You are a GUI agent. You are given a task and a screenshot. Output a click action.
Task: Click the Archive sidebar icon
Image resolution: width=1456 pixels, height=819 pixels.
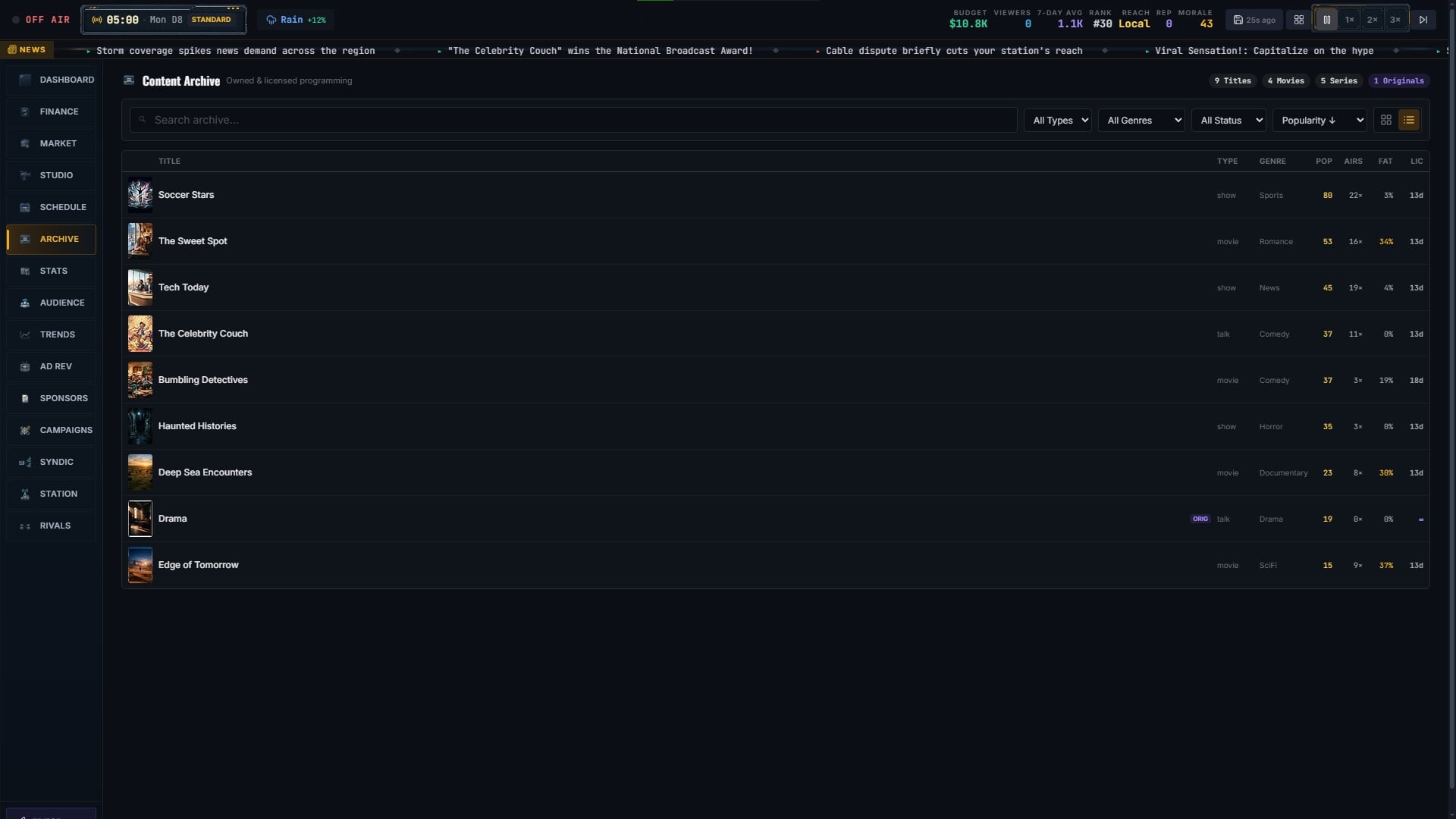(25, 239)
